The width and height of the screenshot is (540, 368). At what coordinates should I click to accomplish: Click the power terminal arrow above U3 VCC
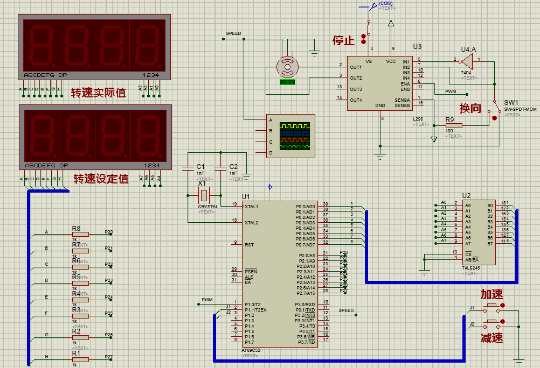(x=391, y=24)
